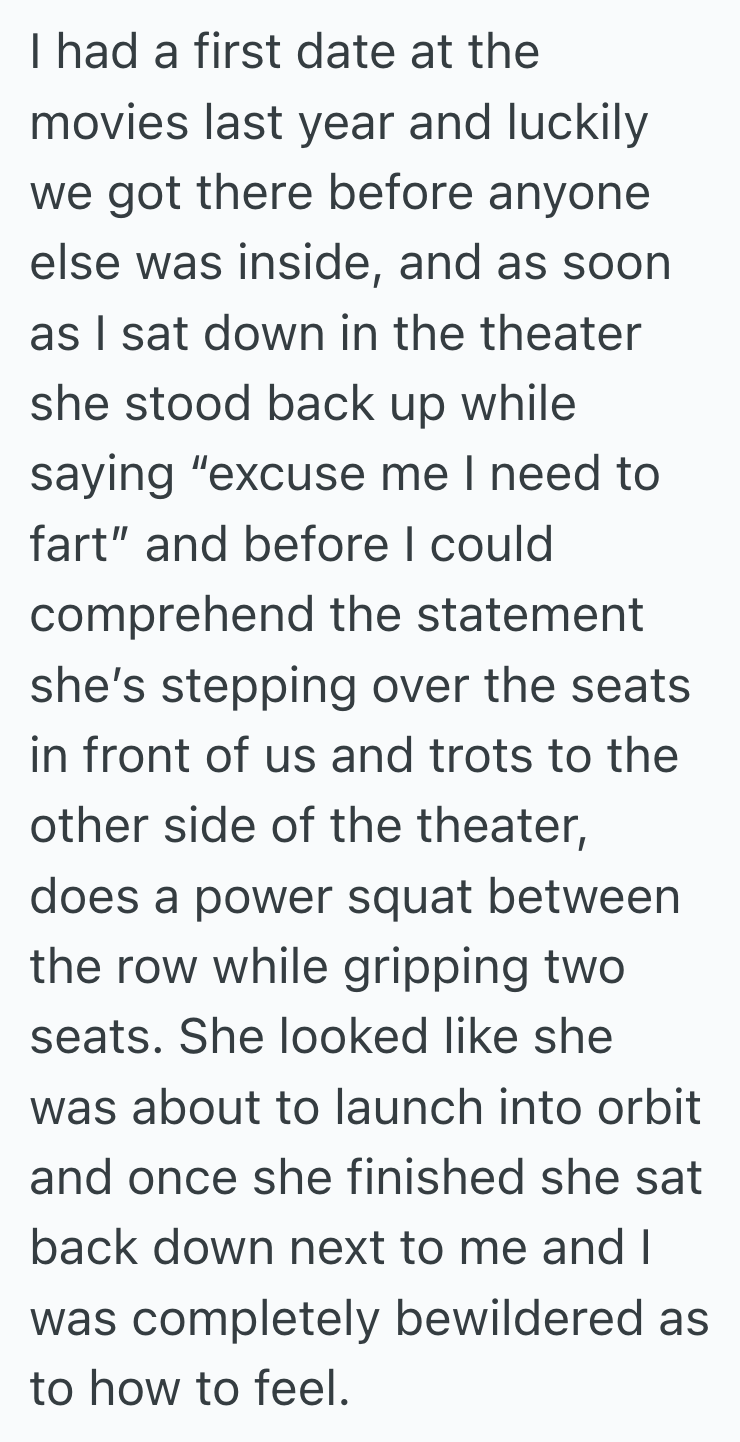The width and height of the screenshot is (740, 1442).
Task: Click the word "anyone" in the text
Action: [569, 195]
